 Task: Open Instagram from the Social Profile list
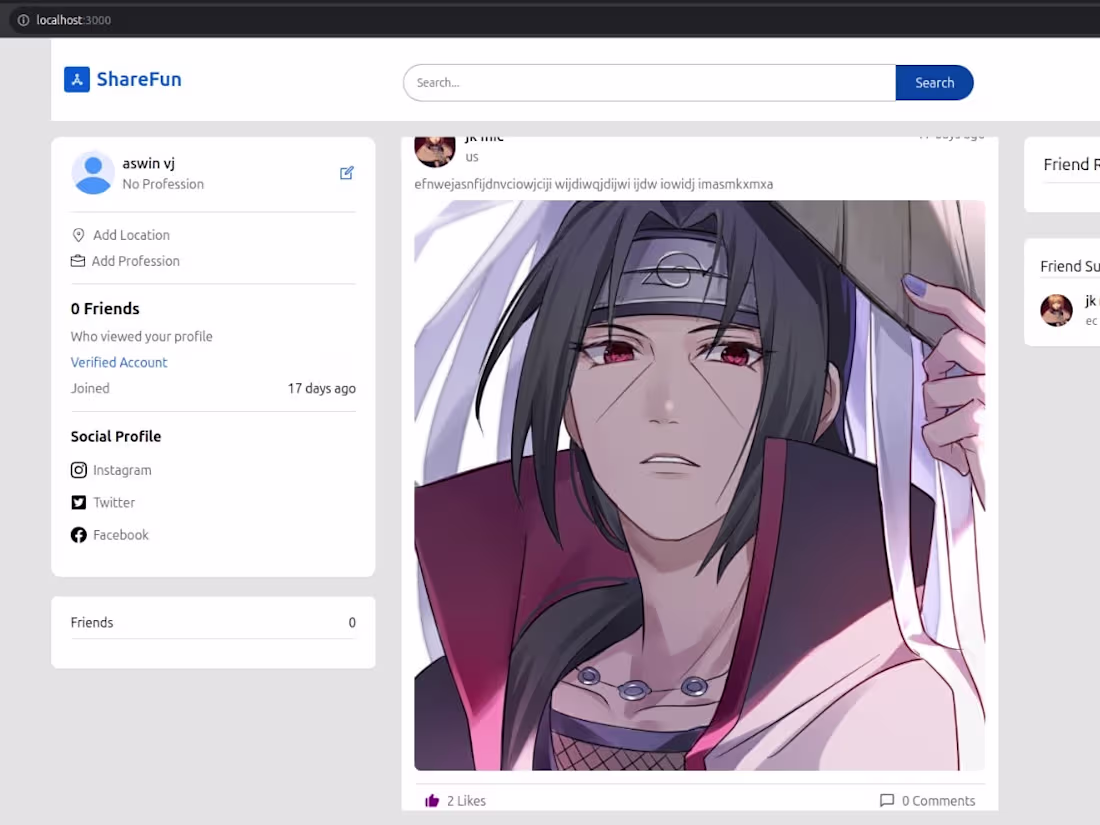click(121, 469)
